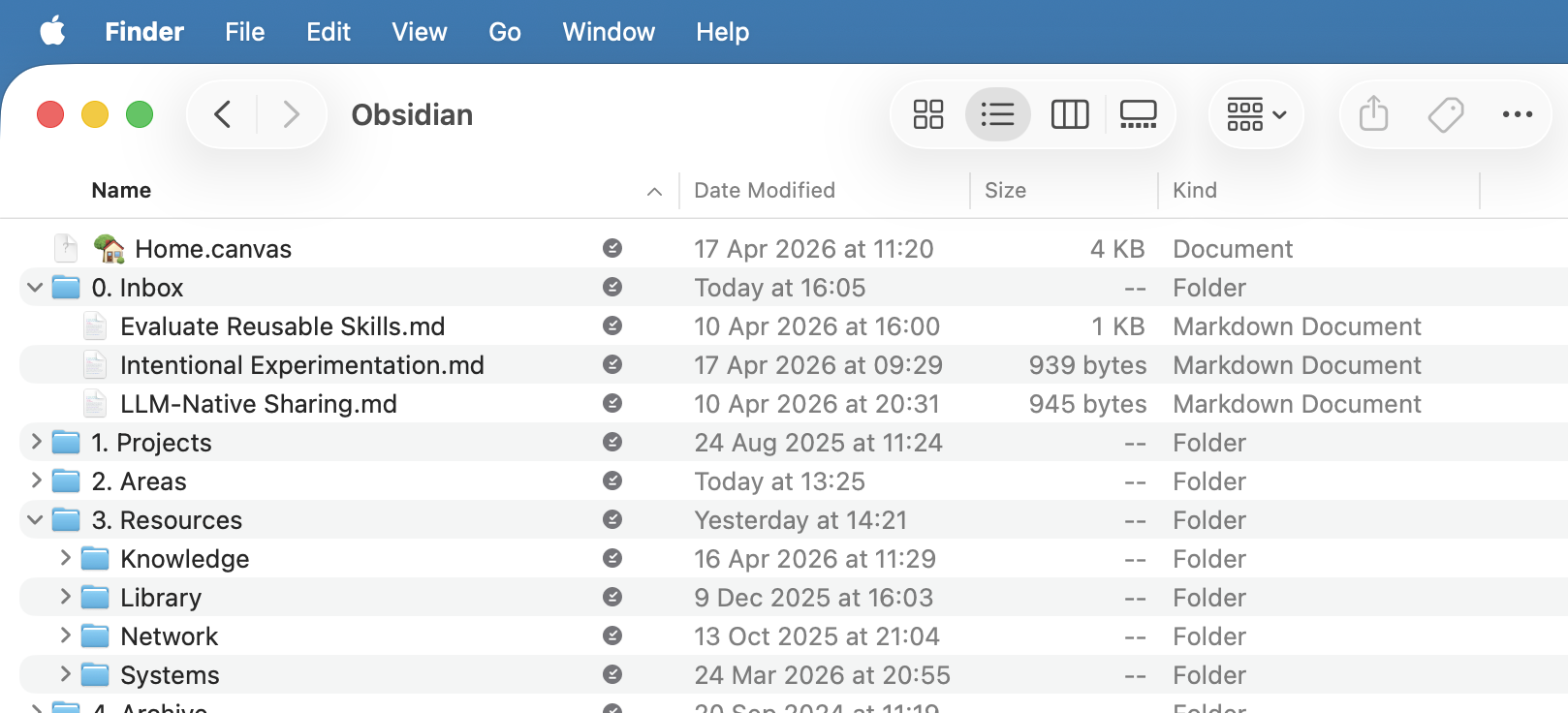This screenshot has height=713, width=1568.
Task: Click the Home.canvas house icon
Action: tap(110, 249)
